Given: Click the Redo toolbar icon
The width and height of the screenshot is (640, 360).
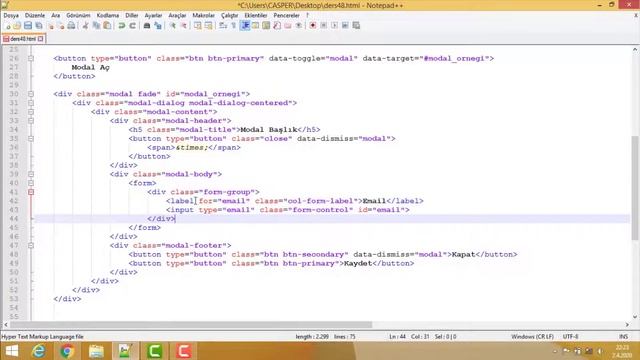Looking at the screenshot, I should 133,26.
